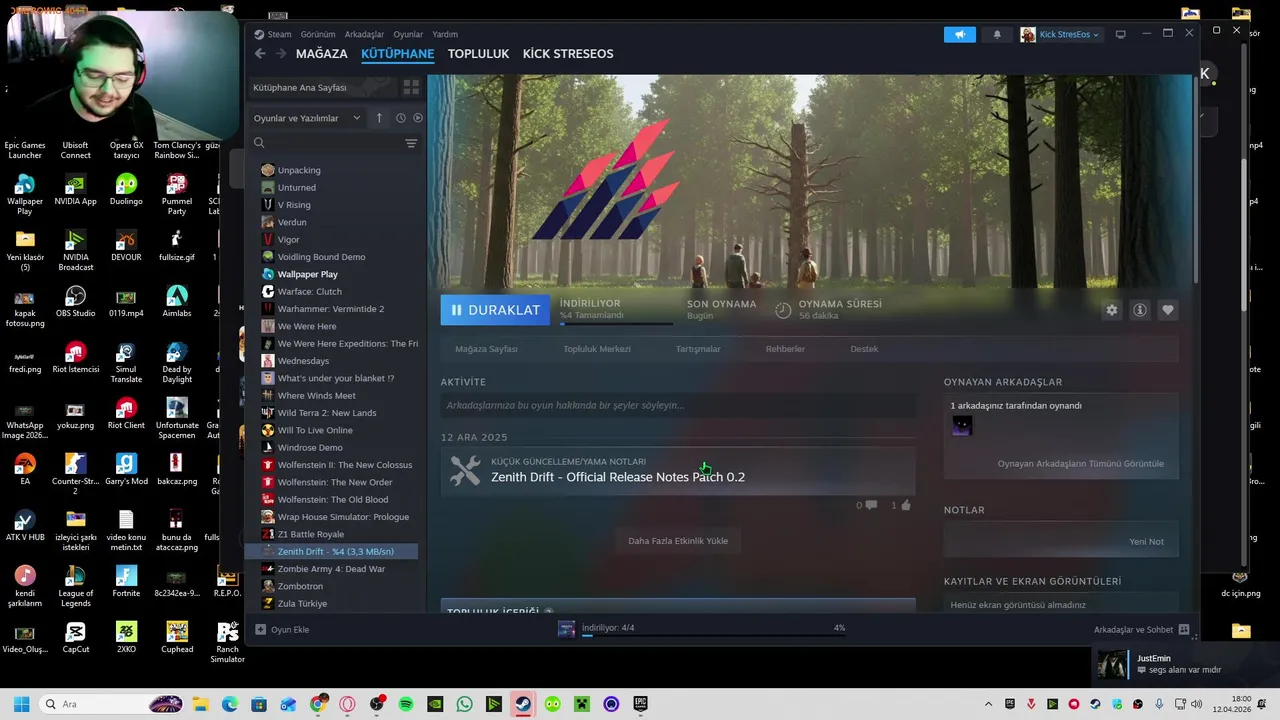Open Yardım menu

(445, 34)
